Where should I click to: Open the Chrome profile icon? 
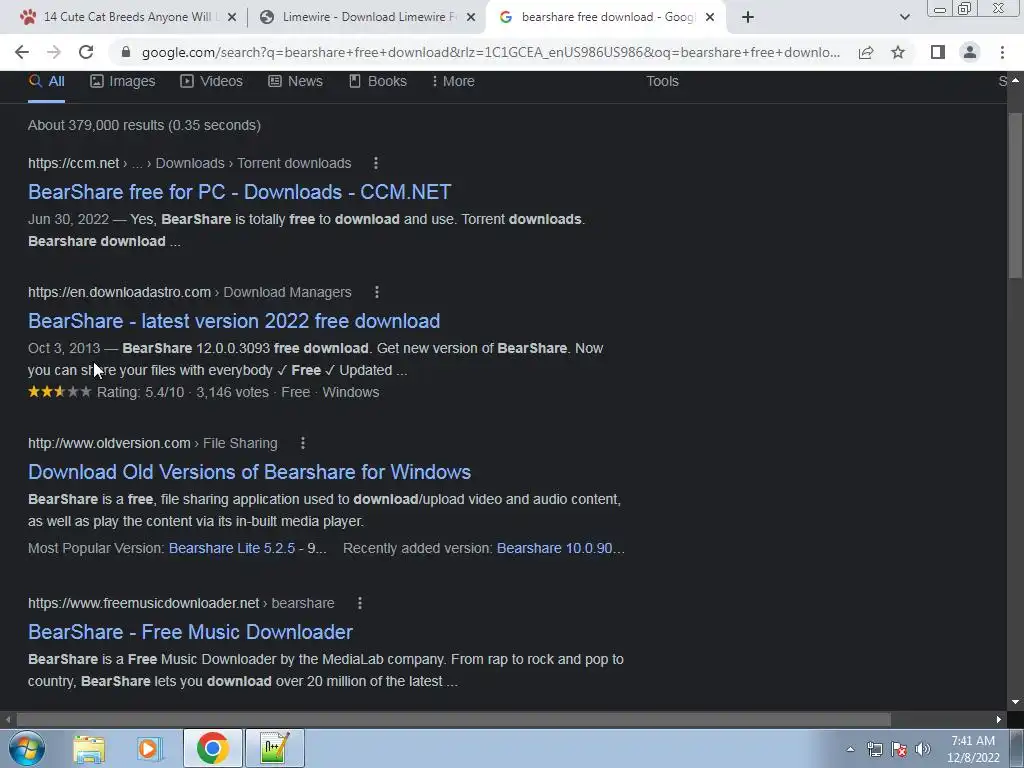(x=970, y=52)
